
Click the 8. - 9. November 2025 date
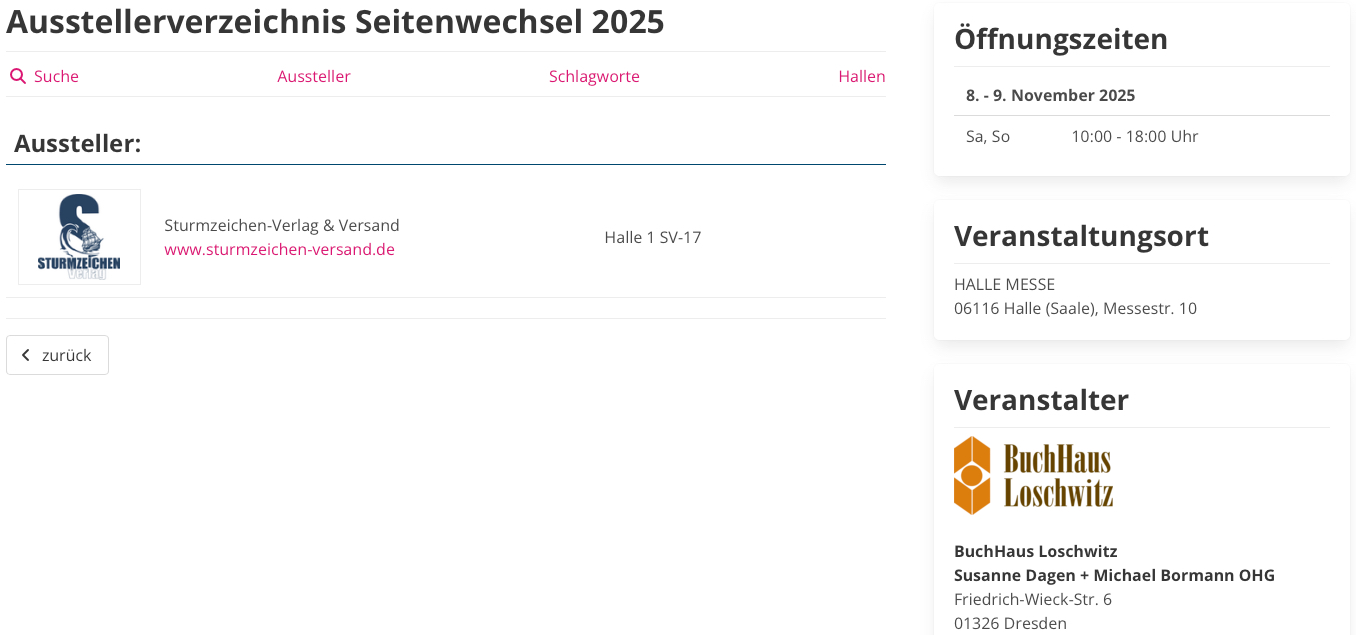tap(1050, 96)
